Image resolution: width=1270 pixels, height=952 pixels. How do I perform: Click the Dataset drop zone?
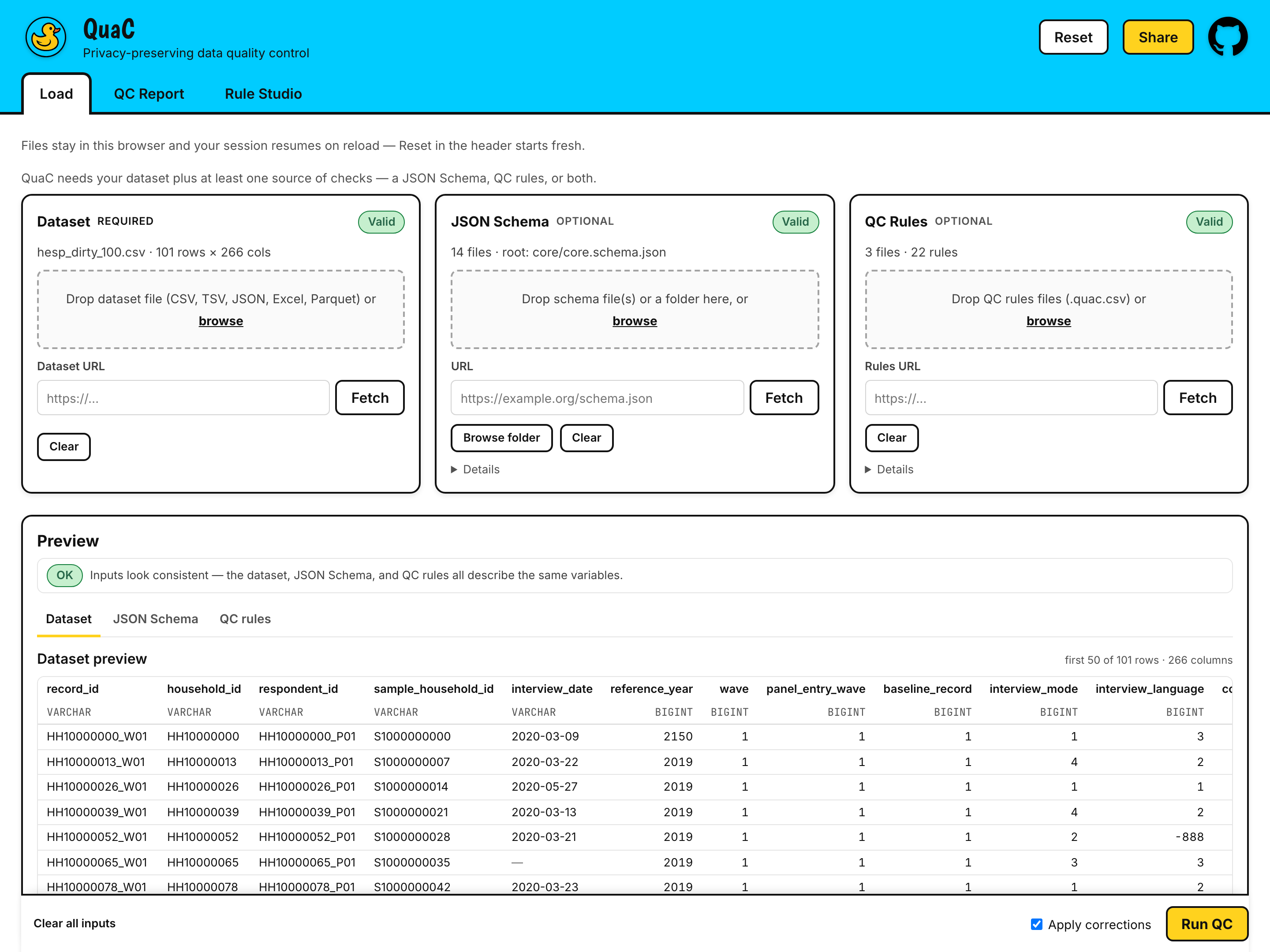tap(221, 310)
